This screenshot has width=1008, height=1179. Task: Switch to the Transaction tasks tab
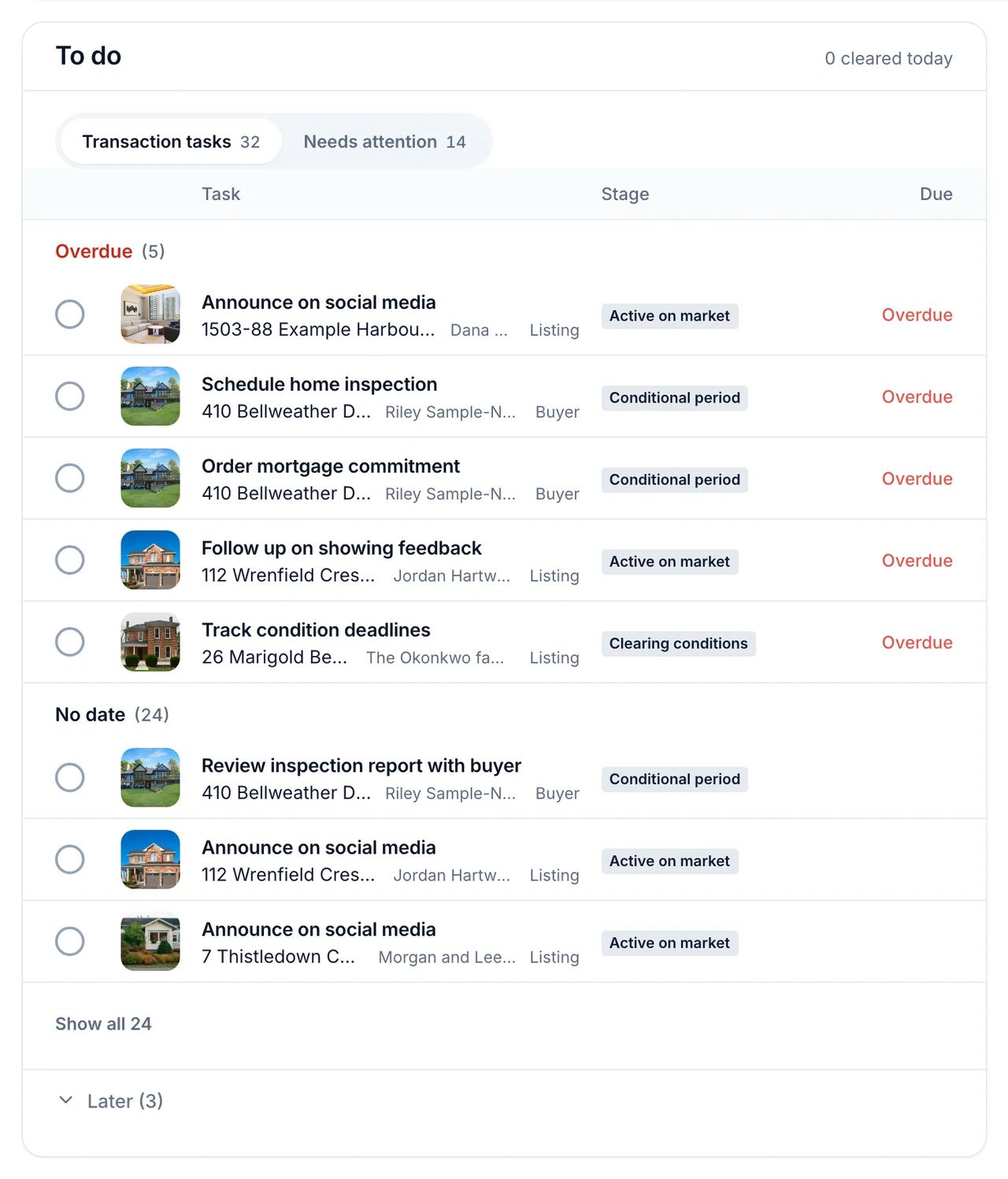[171, 142]
